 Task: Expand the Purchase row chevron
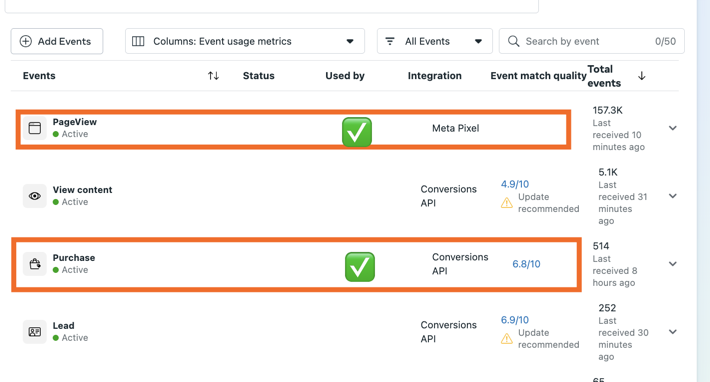tap(673, 264)
